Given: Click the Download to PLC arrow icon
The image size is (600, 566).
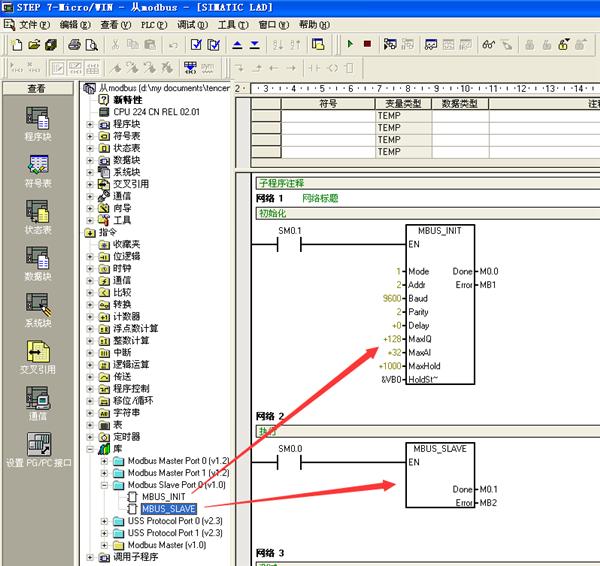Looking at the screenshot, I should click(254, 45).
